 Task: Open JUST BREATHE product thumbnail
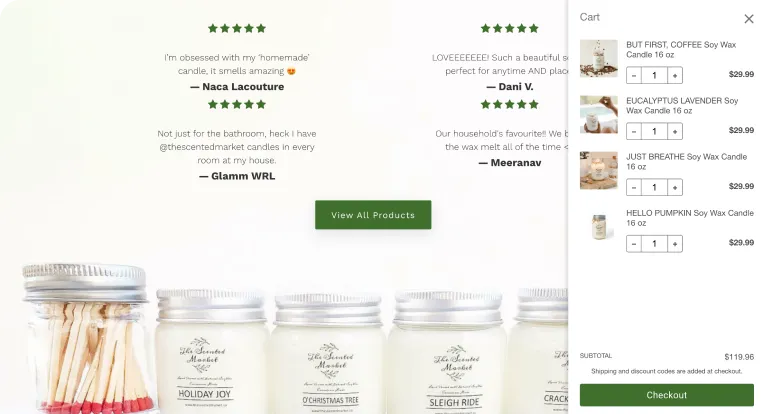pos(599,170)
